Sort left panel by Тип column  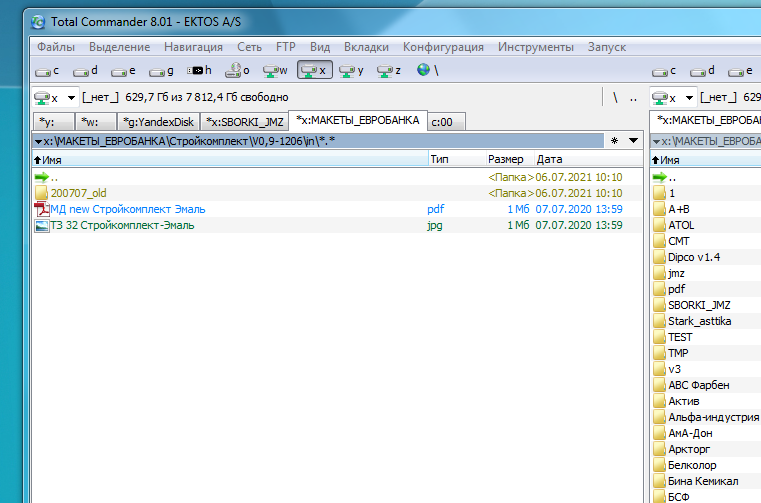pos(457,159)
